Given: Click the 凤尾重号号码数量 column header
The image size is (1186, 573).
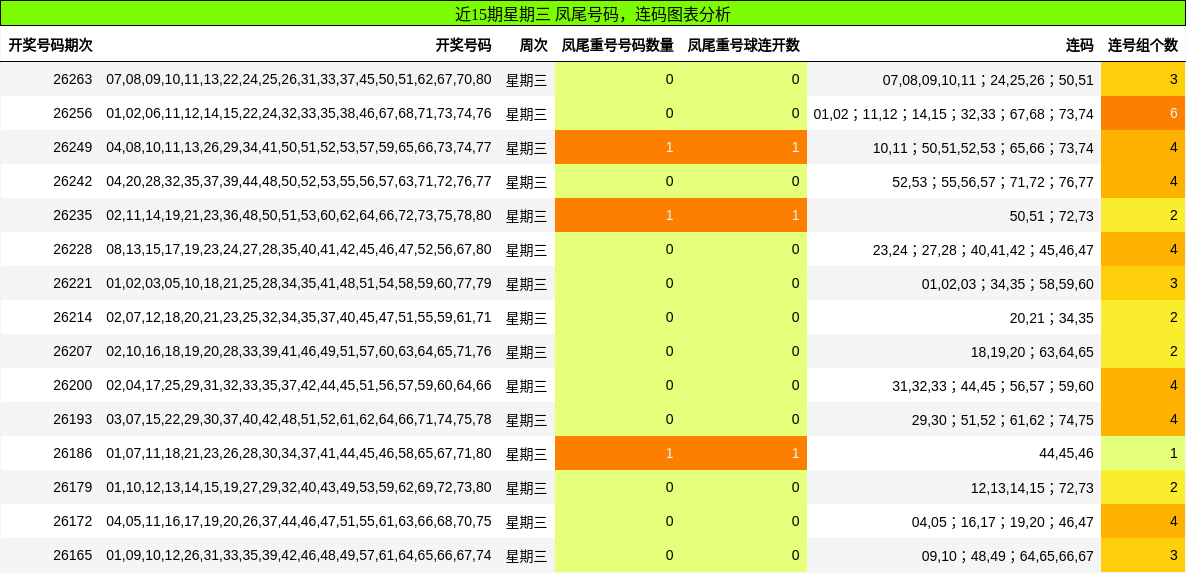Looking at the screenshot, I should [617, 45].
